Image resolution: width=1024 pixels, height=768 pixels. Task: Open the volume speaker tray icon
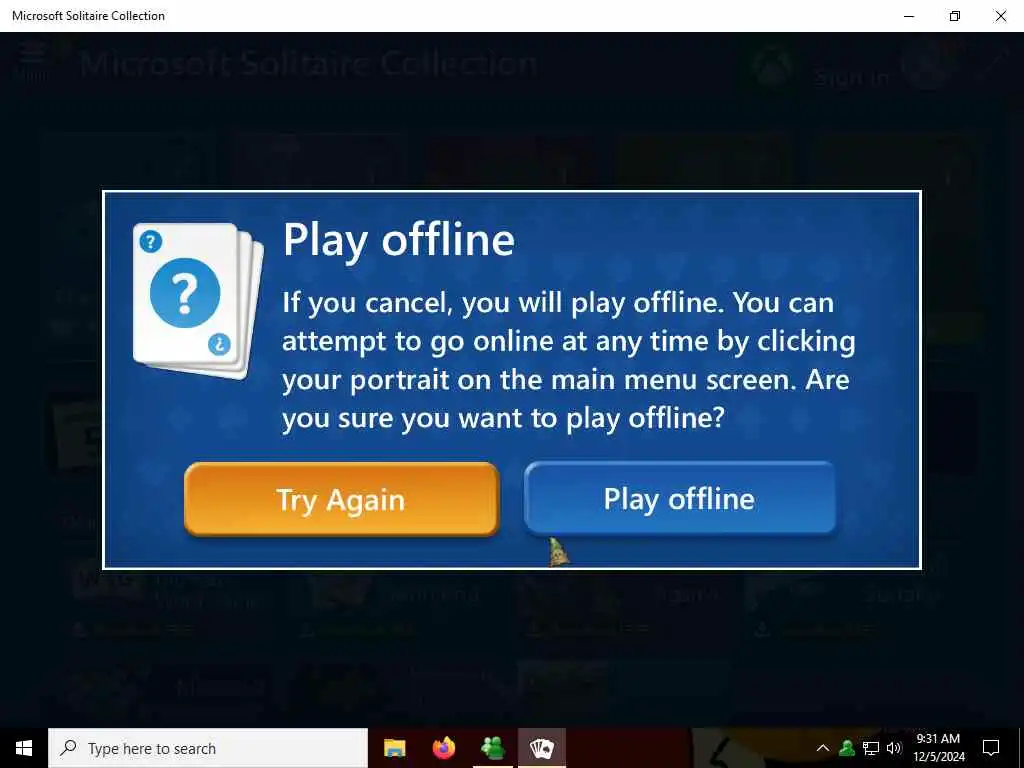[894, 748]
